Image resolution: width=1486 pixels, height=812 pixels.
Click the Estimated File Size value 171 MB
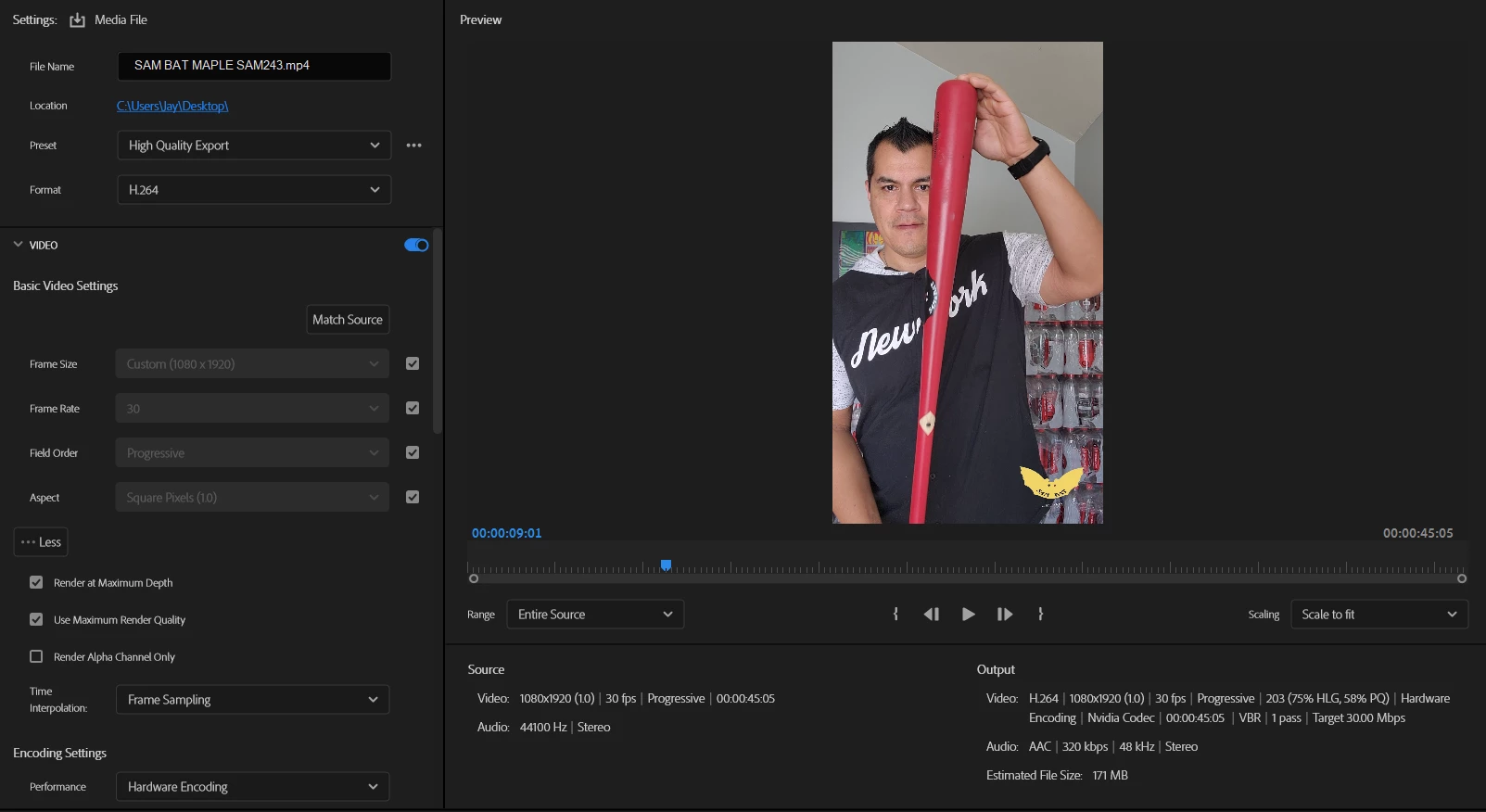tap(1111, 776)
